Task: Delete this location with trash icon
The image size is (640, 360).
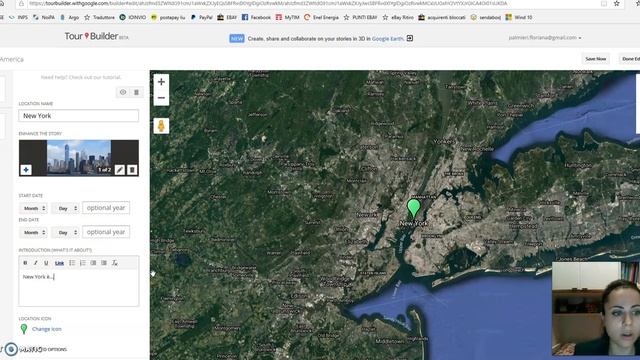Action: pyautogui.click(x=136, y=92)
